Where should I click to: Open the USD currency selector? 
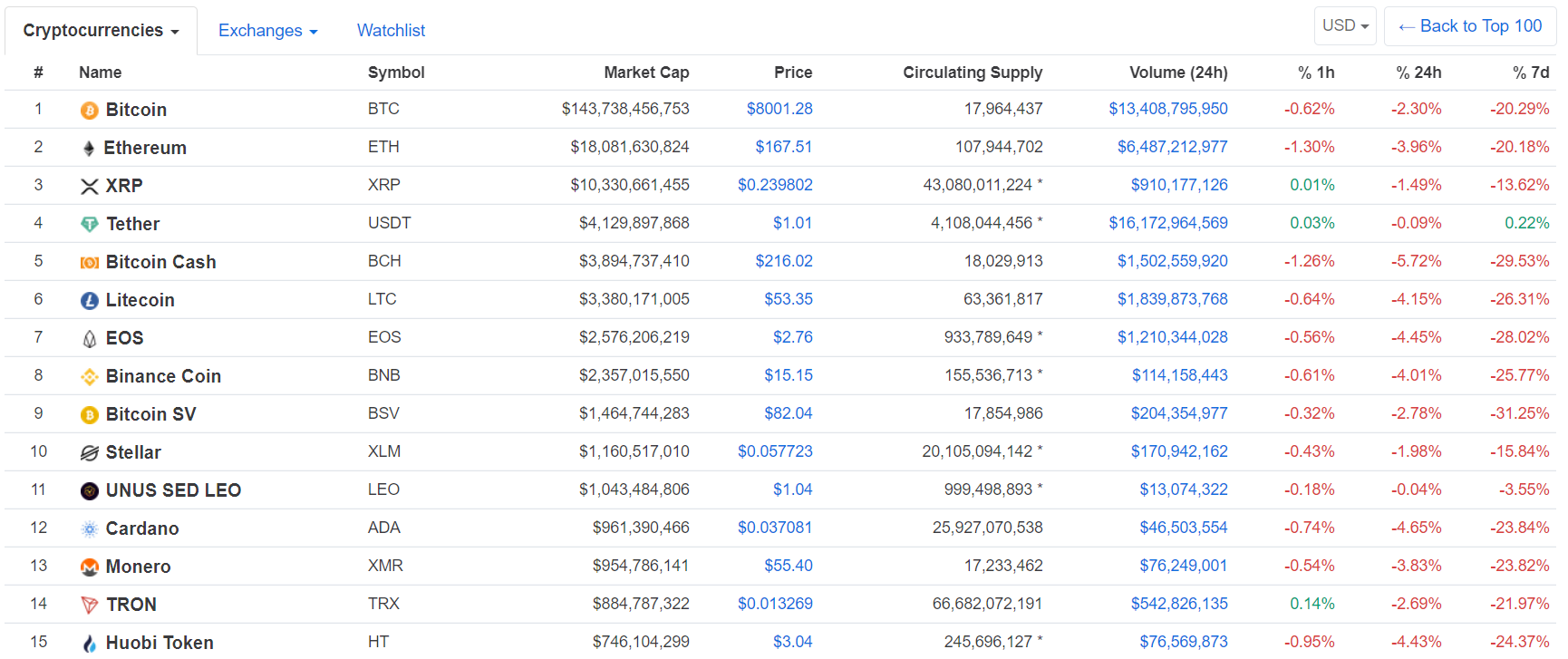(x=1344, y=26)
